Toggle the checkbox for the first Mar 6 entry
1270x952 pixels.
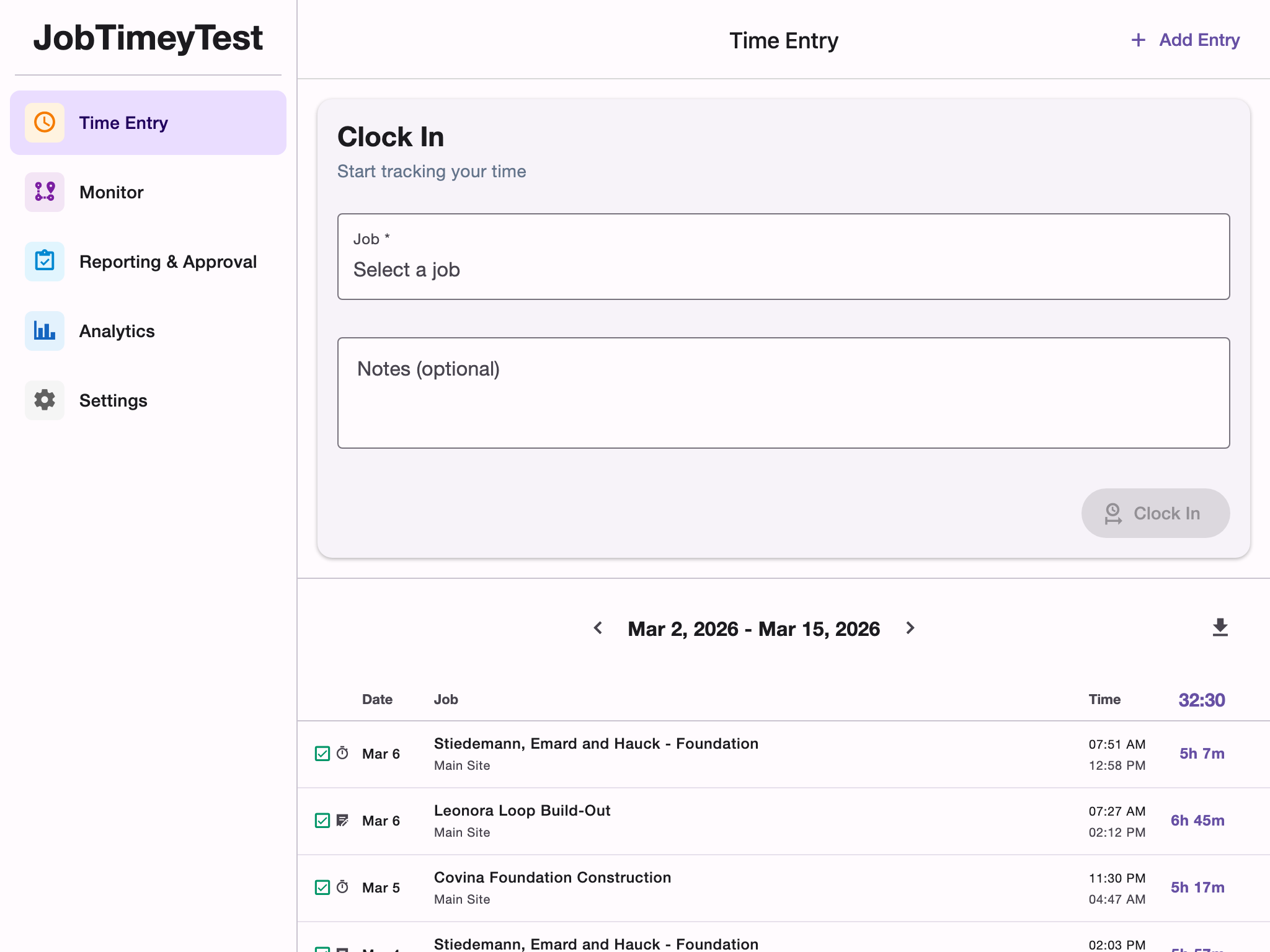click(322, 753)
